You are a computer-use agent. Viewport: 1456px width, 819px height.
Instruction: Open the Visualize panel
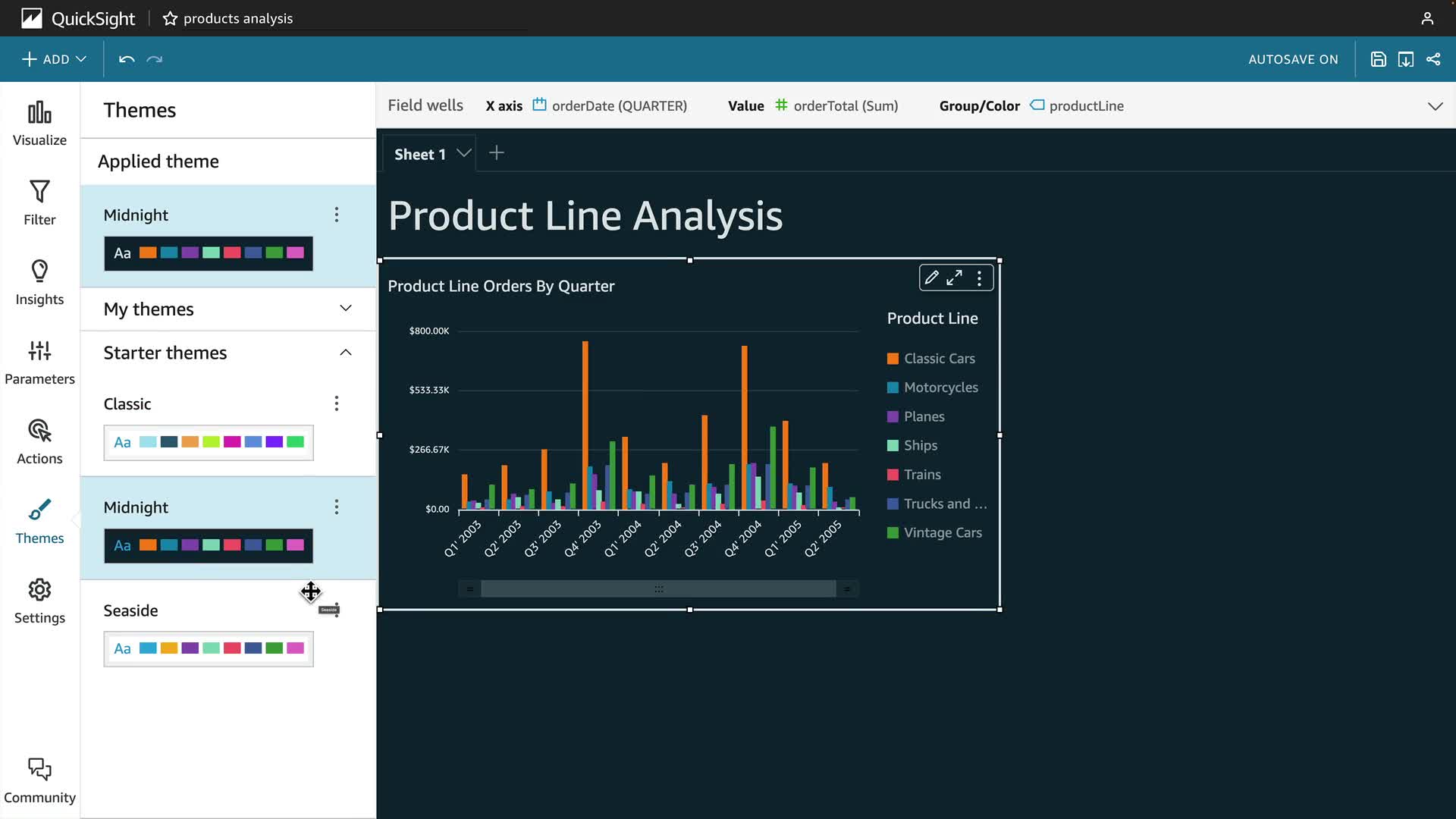(x=39, y=124)
